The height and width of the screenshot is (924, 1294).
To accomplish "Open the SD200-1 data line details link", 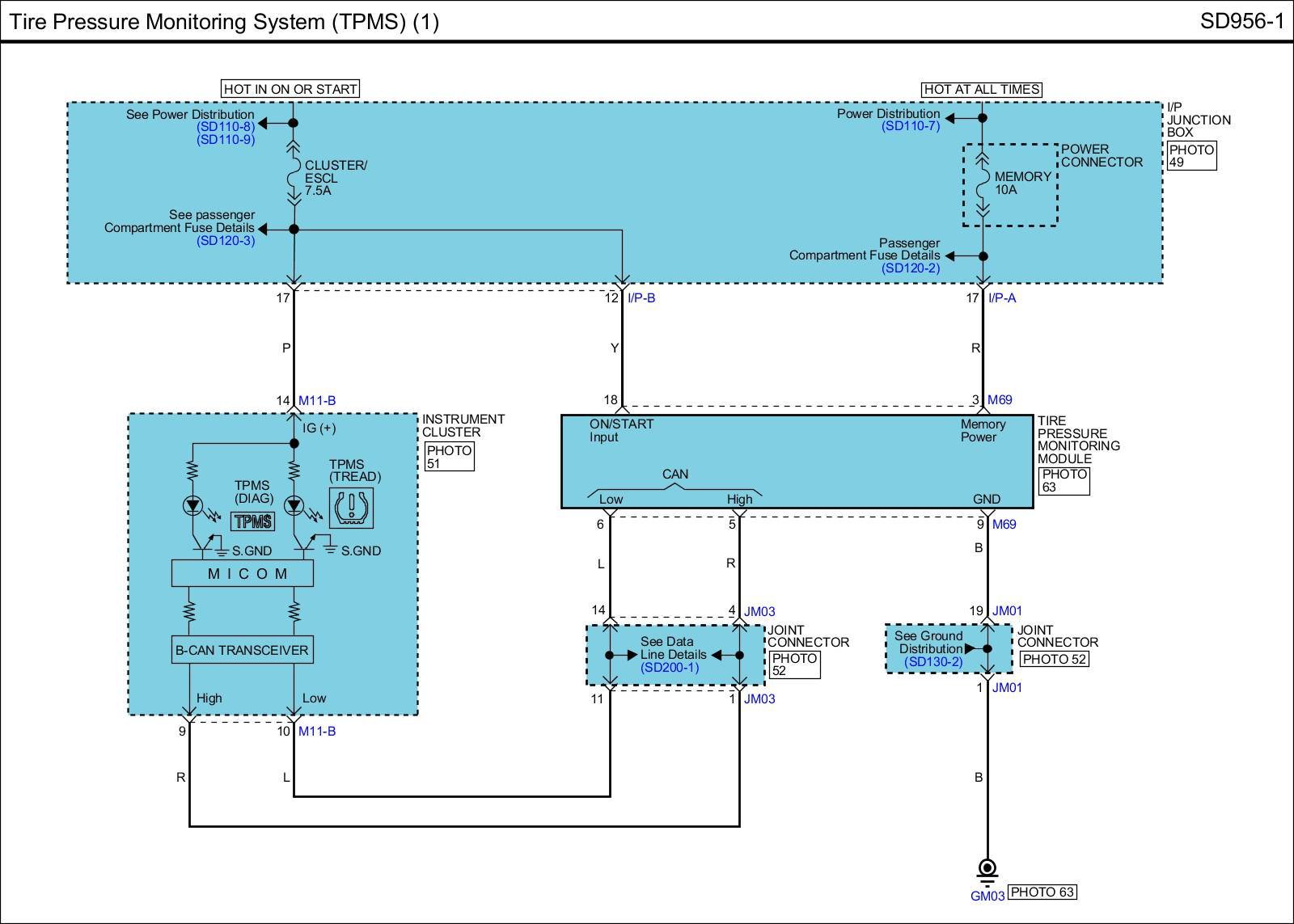I will pyautogui.click(x=670, y=668).
